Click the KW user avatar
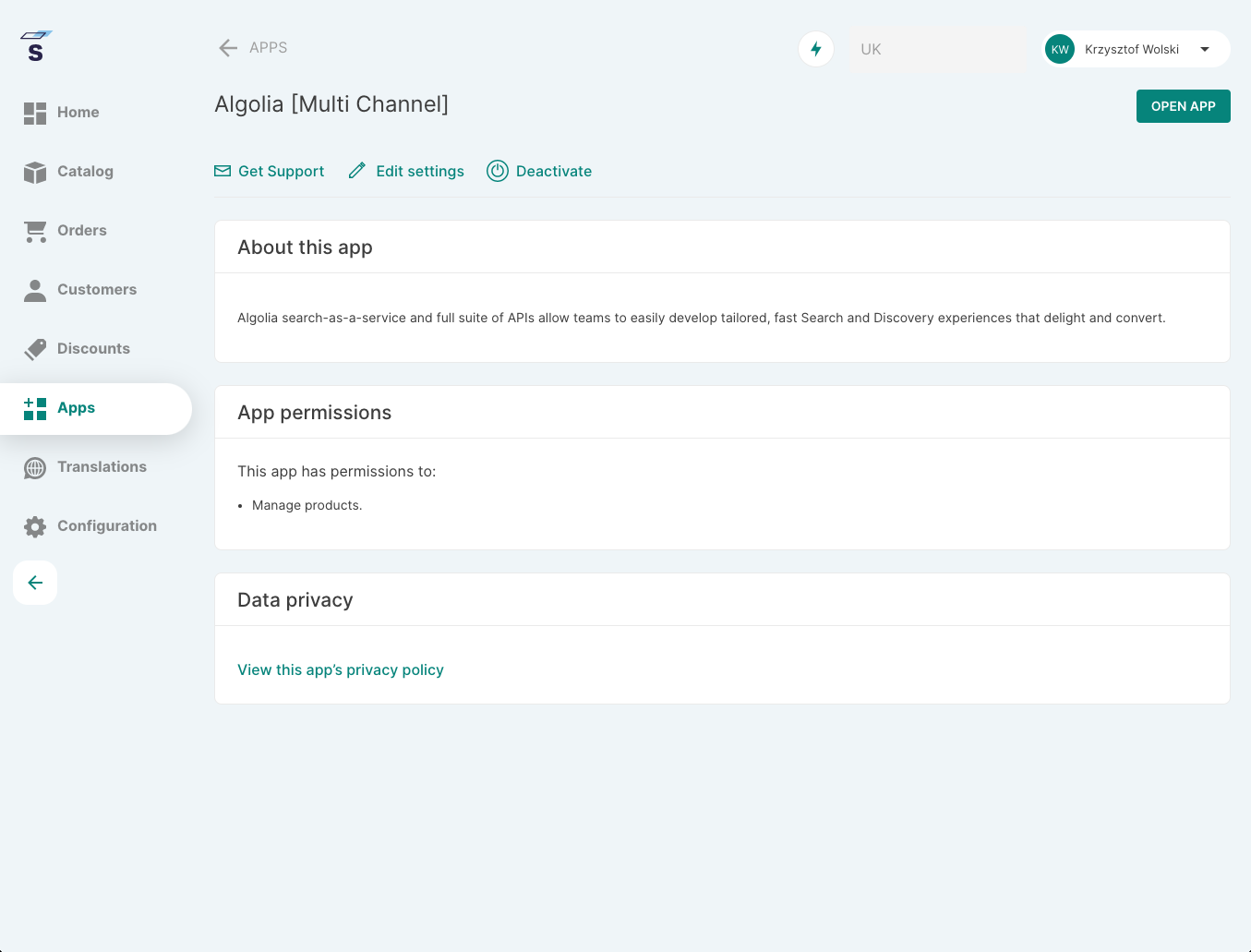 point(1060,49)
